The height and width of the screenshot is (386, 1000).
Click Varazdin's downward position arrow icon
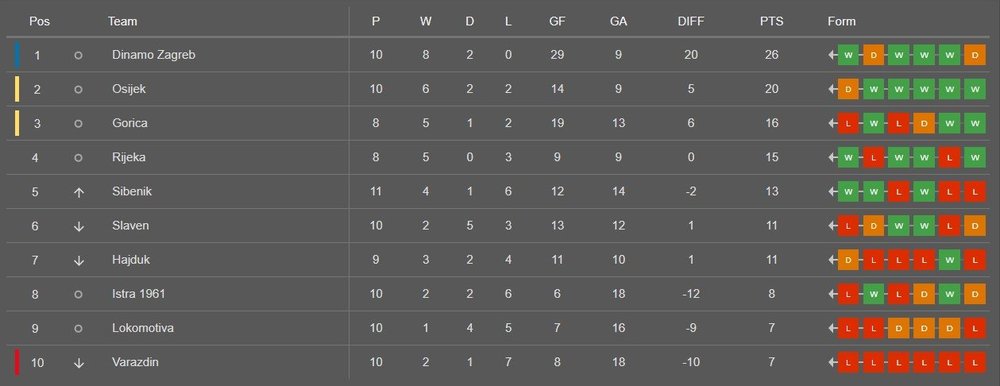pyautogui.click(x=78, y=362)
